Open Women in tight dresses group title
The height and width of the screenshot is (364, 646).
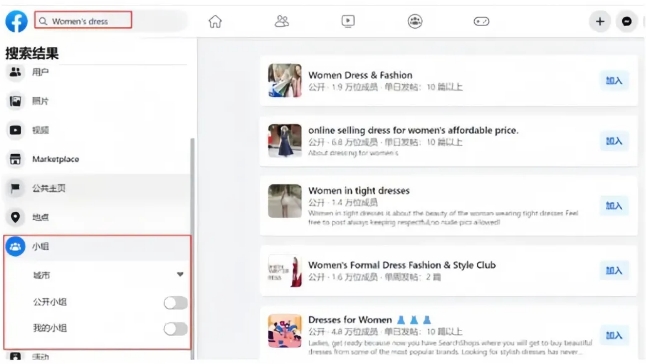(x=359, y=191)
